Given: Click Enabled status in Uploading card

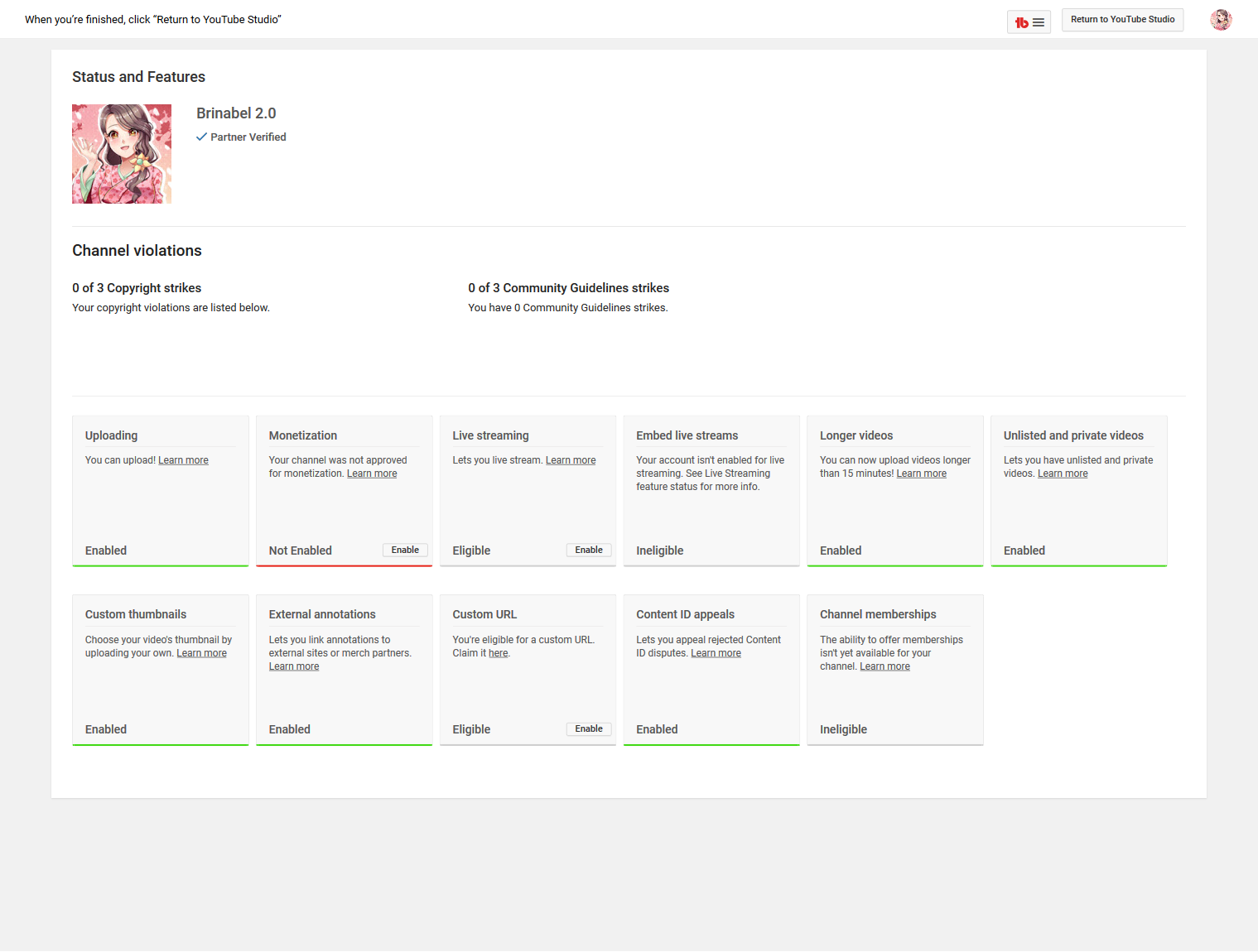Looking at the screenshot, I should [106, 551].
